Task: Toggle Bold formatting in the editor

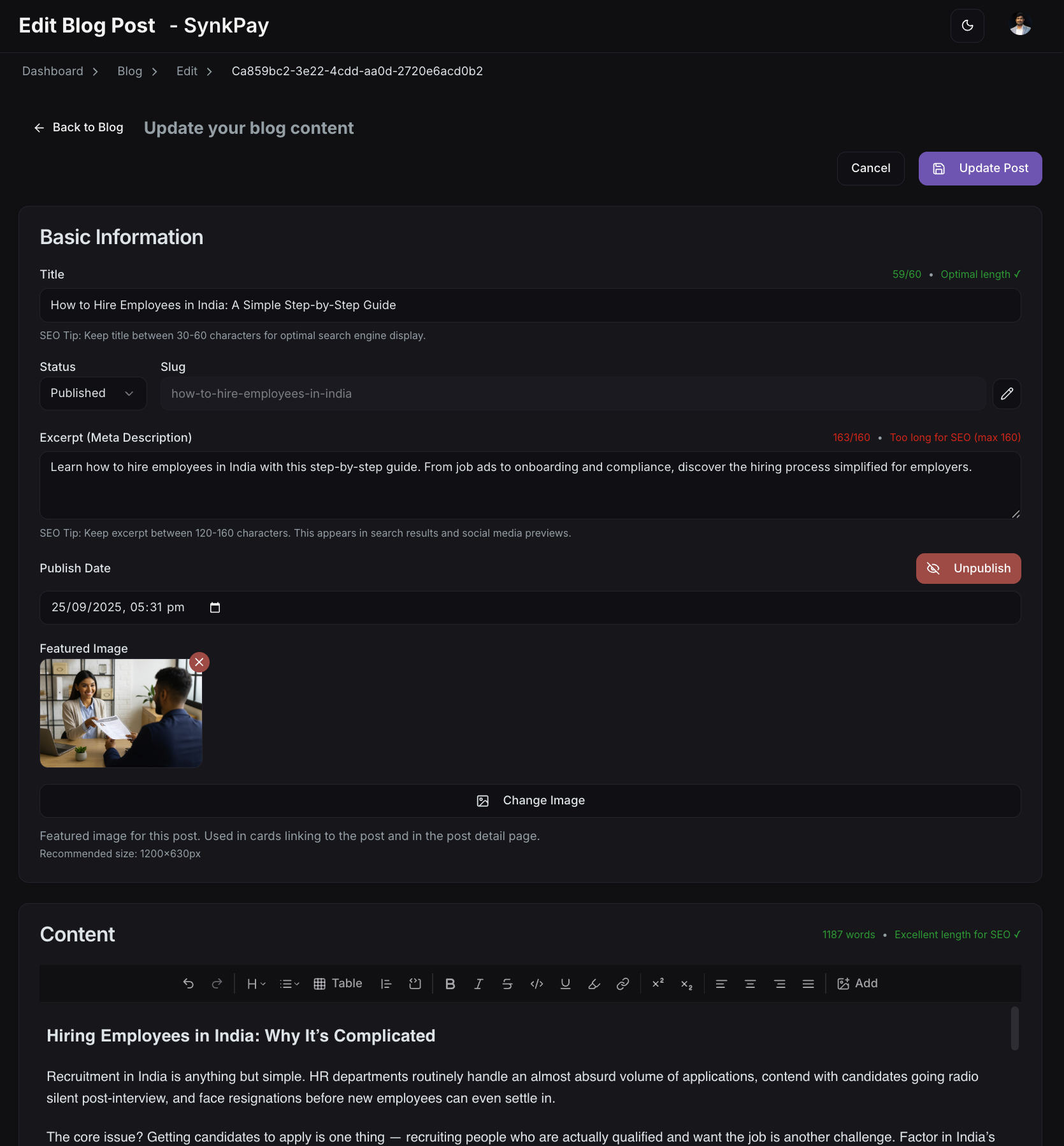Action: [x=450, y=983]
